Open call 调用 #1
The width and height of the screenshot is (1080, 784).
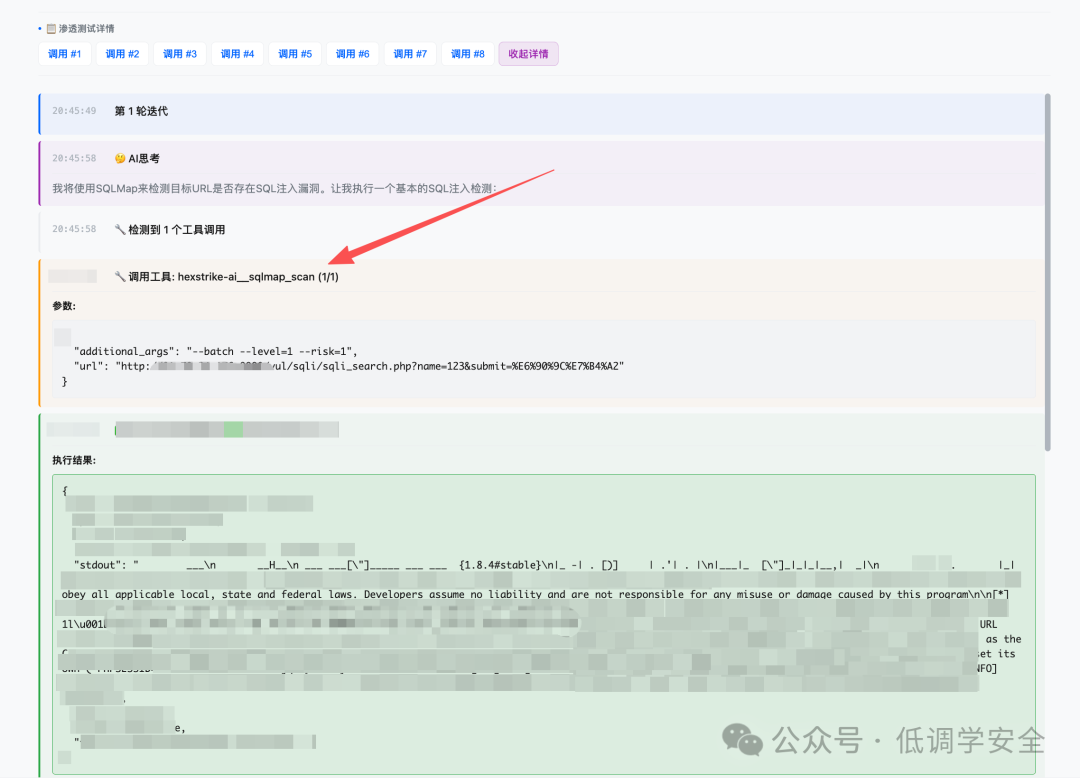[65, 54]
